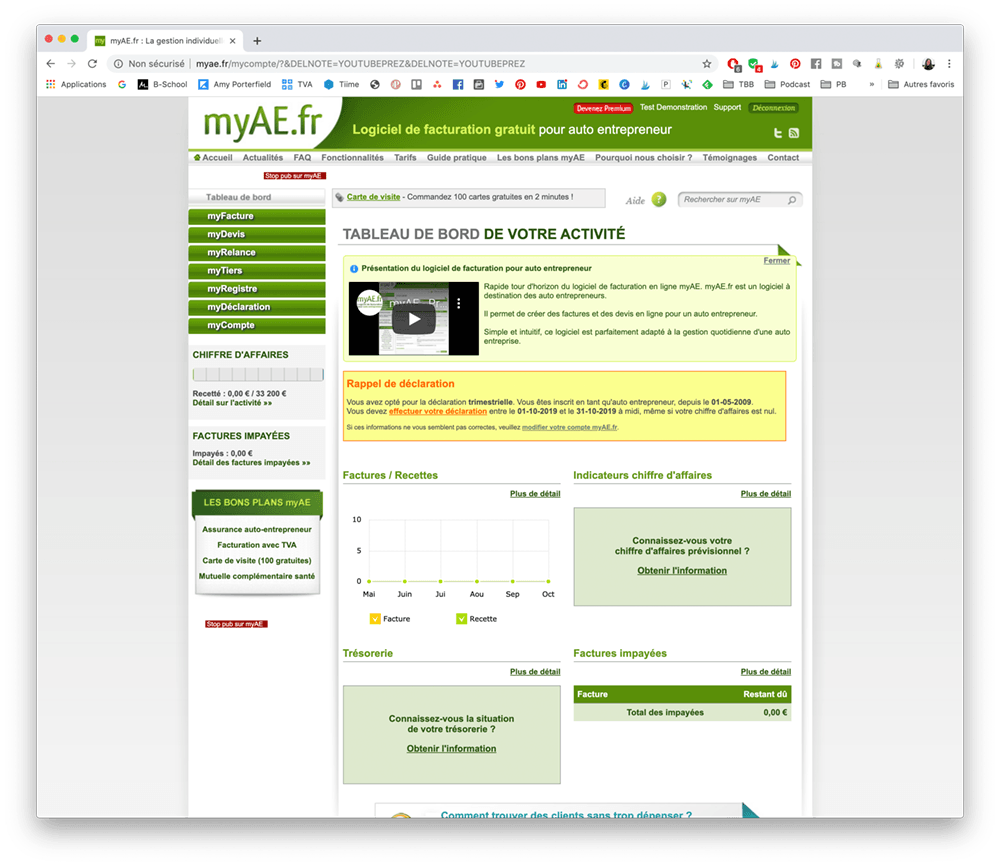The image size is (1000, 866).
Task: Click the browser address bar URL
Action: [x=360, y=64]
